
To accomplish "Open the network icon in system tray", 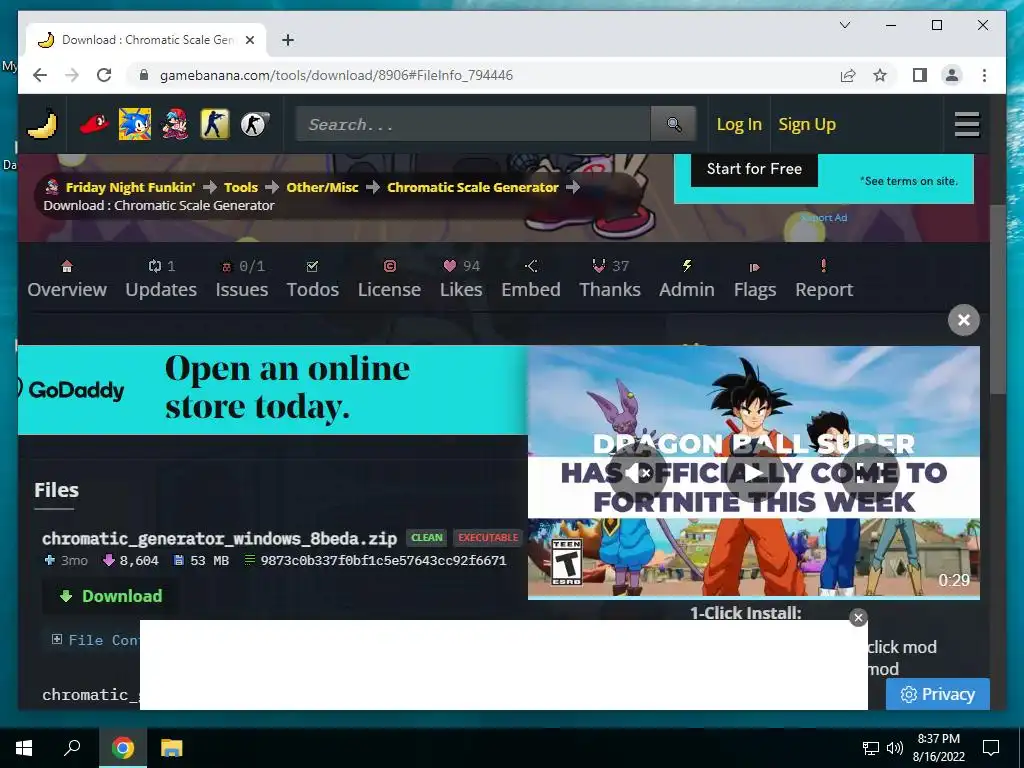I will (871, 748).
